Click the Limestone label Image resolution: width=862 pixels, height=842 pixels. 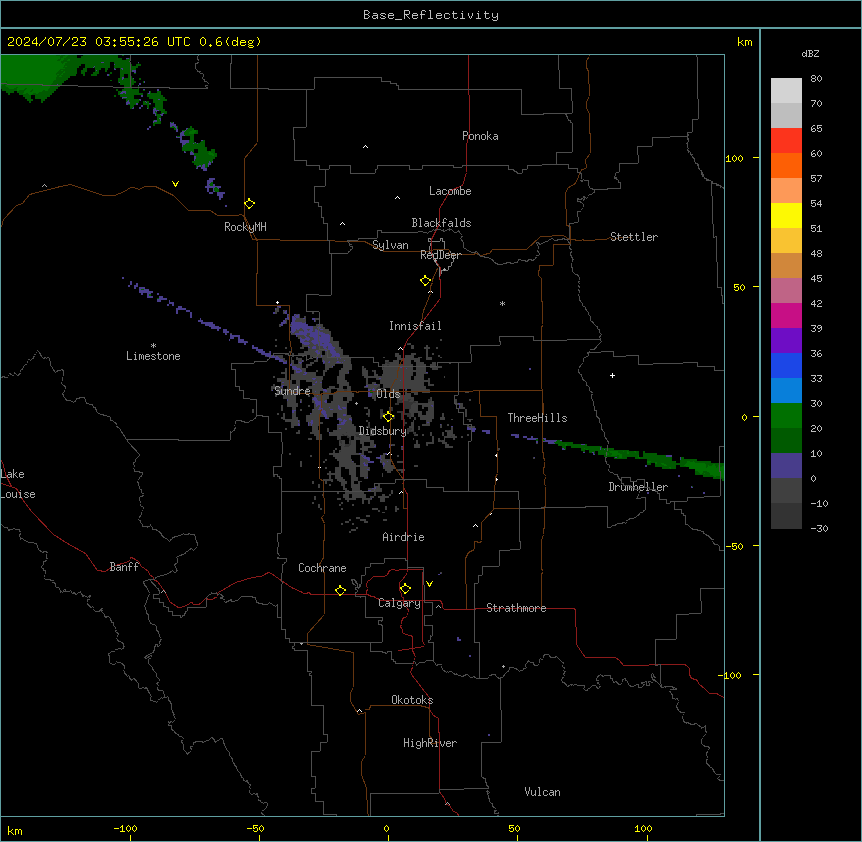[x=153, y=356]
